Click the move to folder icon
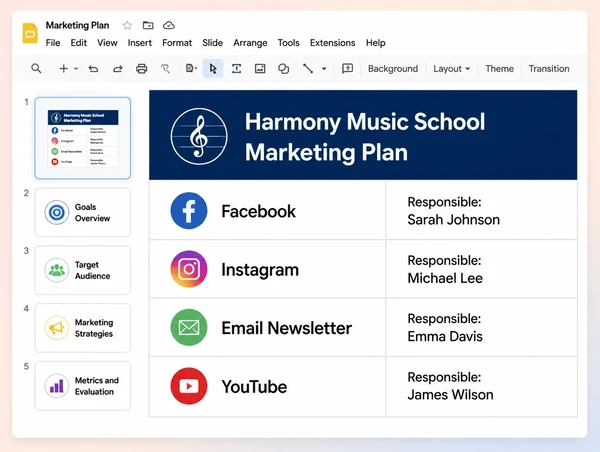 tap(148, 25)
